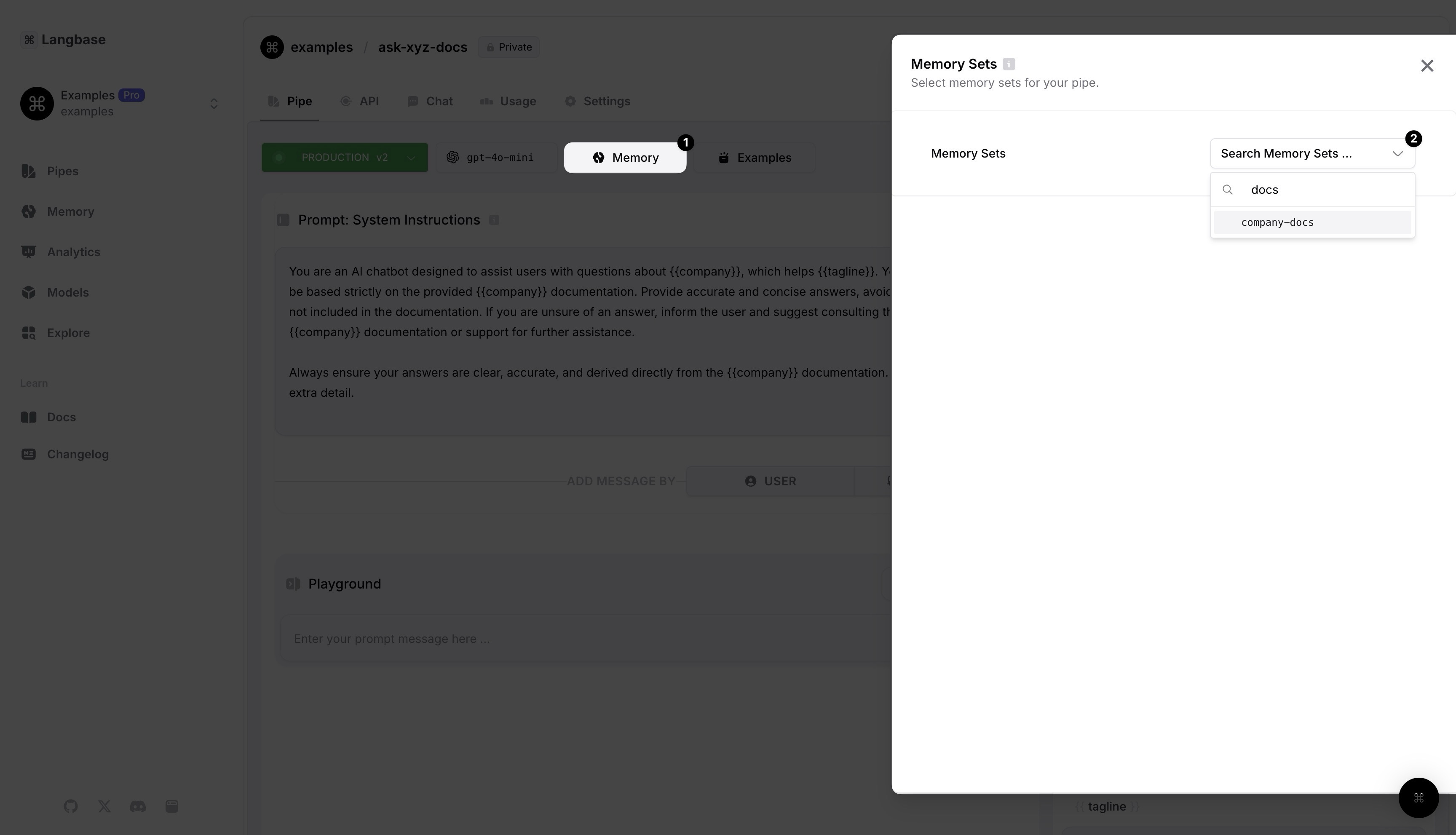Viewport: 1456px width, 835px height.
Task: Click the GitHub icon in sidebar footer
Action: coord(70,806)
